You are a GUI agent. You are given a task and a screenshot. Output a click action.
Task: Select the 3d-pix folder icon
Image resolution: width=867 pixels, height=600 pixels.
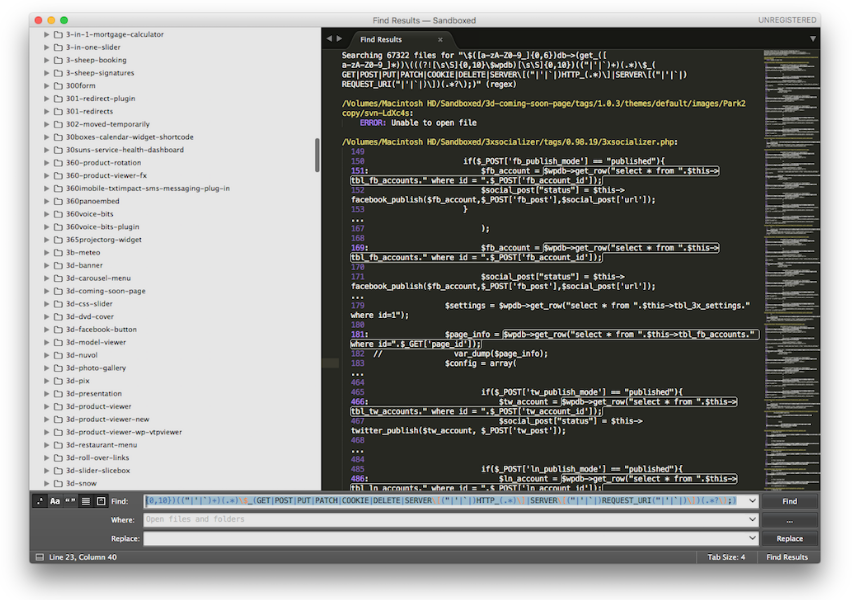[x=58, y=380]
